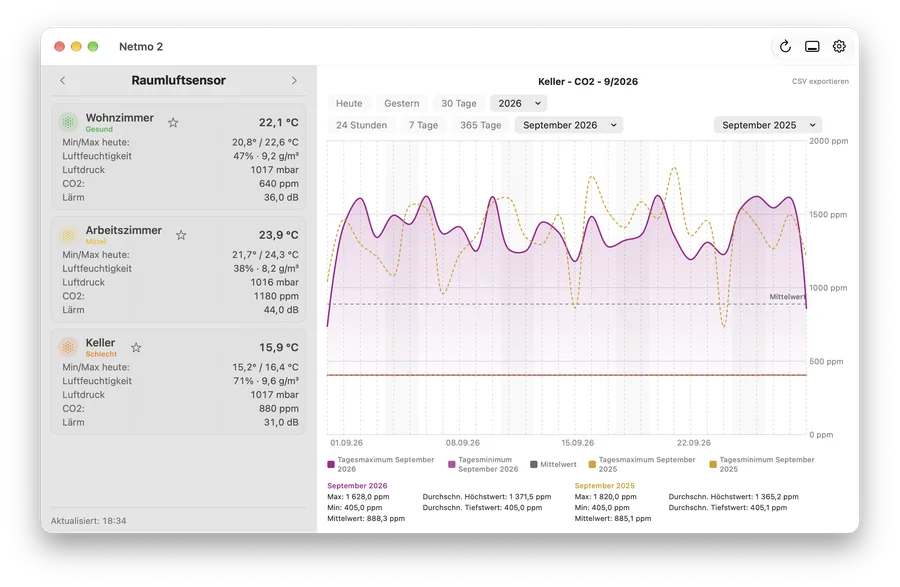Click the Keller CO2 value 880 ppm
Image resolution: width=900 pixels, height=587 pixels.
click(x=278, y=409)
